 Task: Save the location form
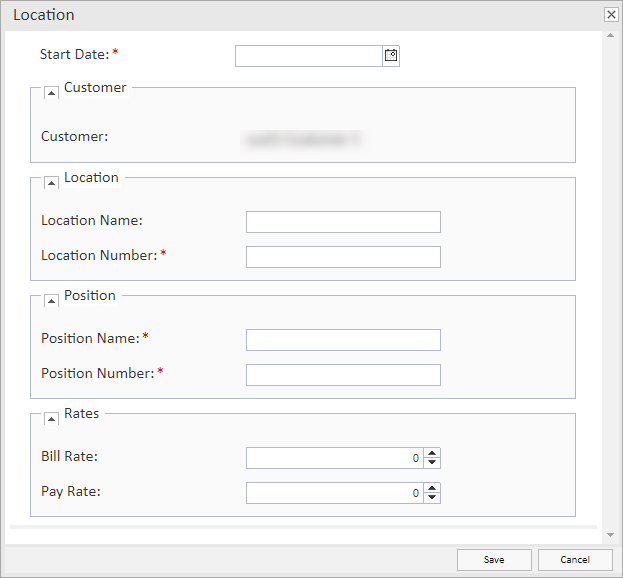(494, 560)
